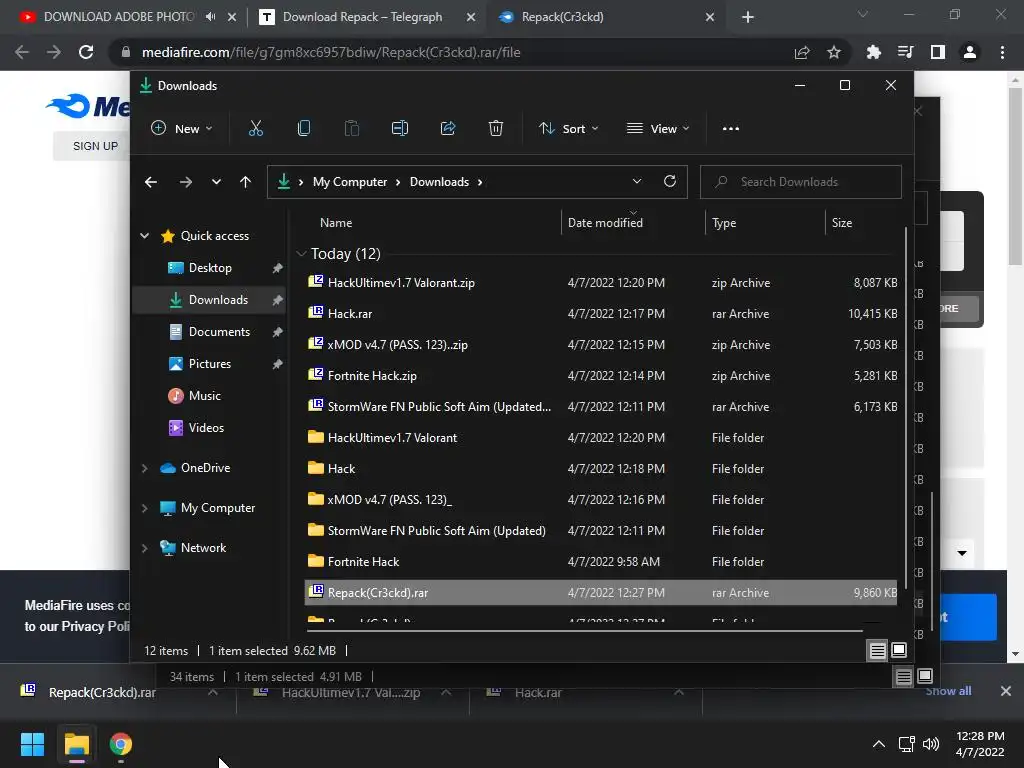Click the Share icon in Explorer toolbar
Image resolution: width=1024 pixels, height=768 pixels.
pos(448,129)
